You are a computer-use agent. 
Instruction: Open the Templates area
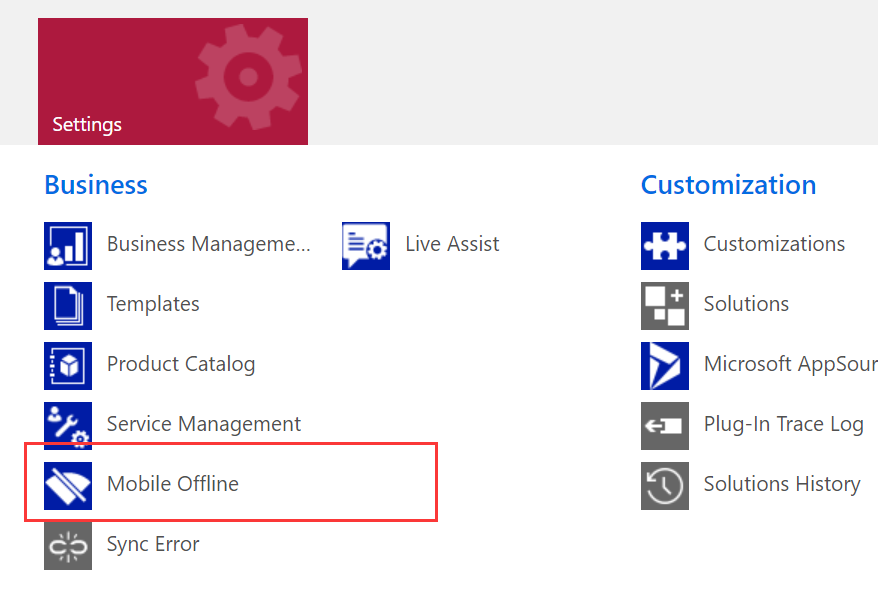(153, 304)
